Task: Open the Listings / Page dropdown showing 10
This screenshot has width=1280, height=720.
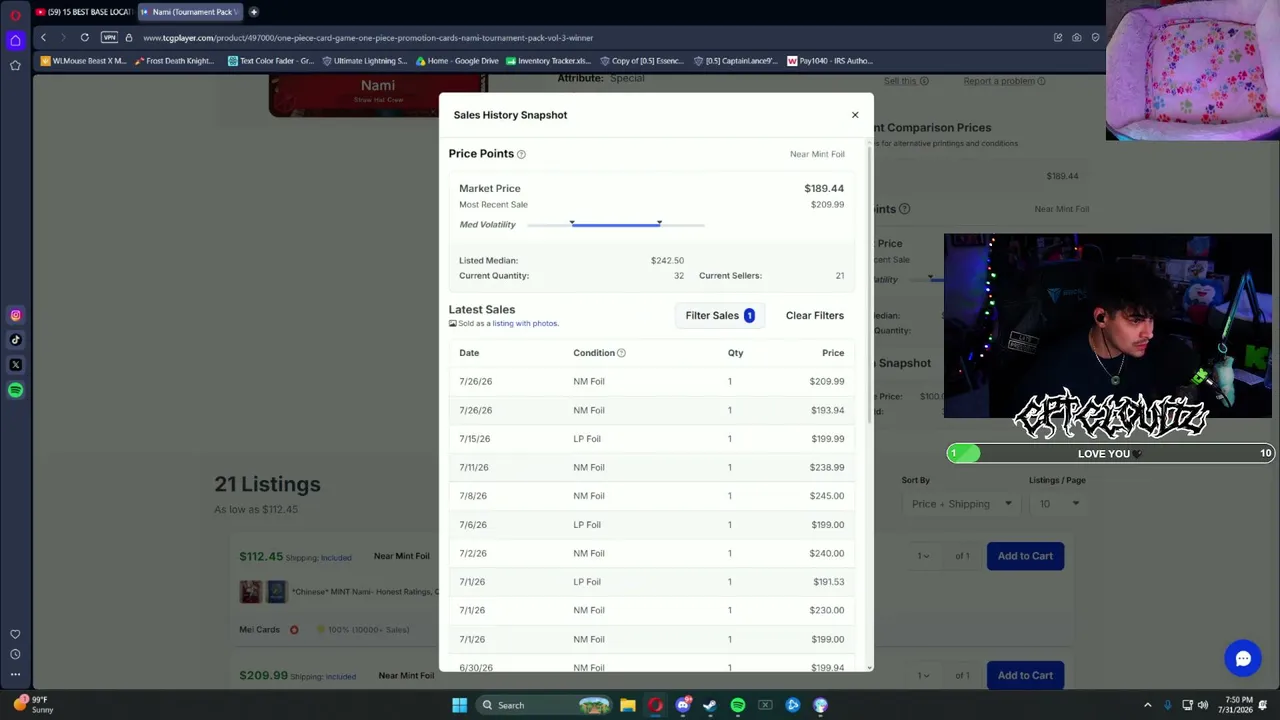Action: click(1058, 504)
